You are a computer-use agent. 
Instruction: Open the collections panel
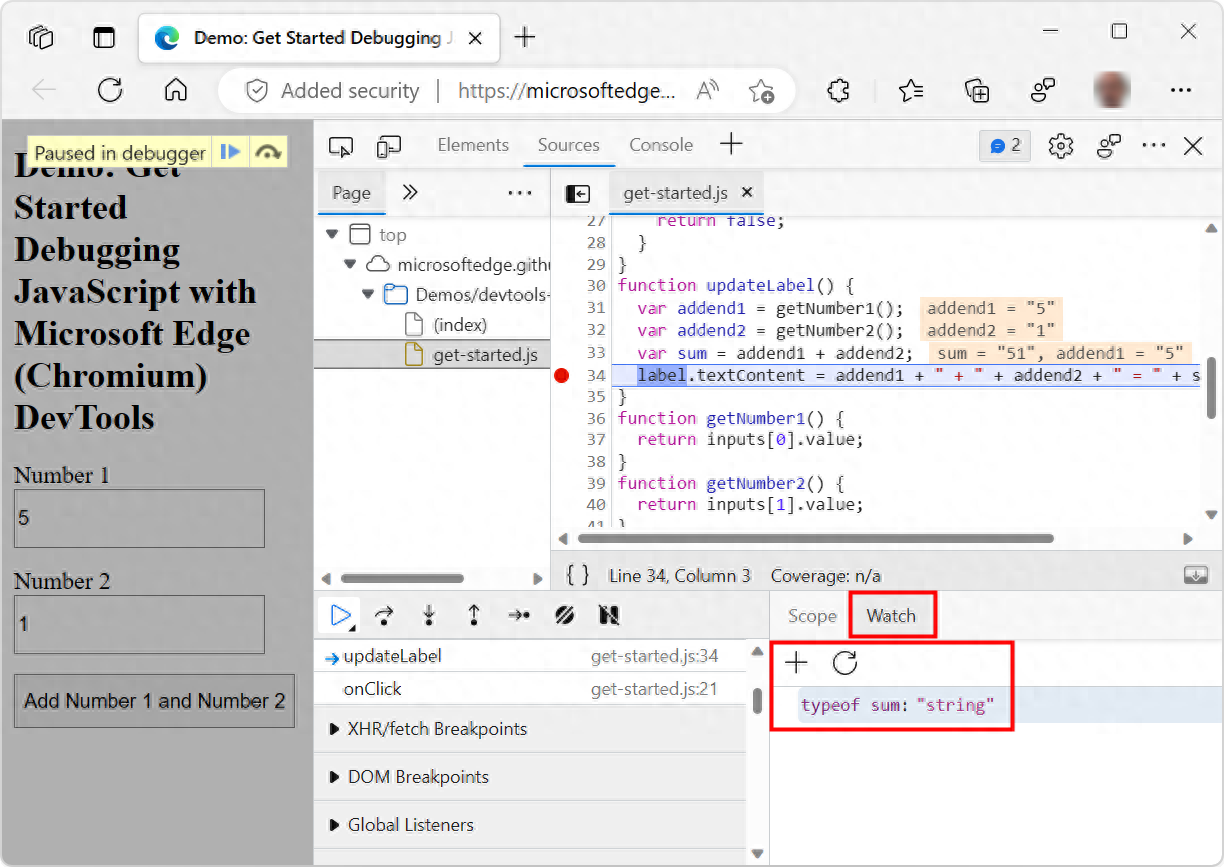pos(977,90)
